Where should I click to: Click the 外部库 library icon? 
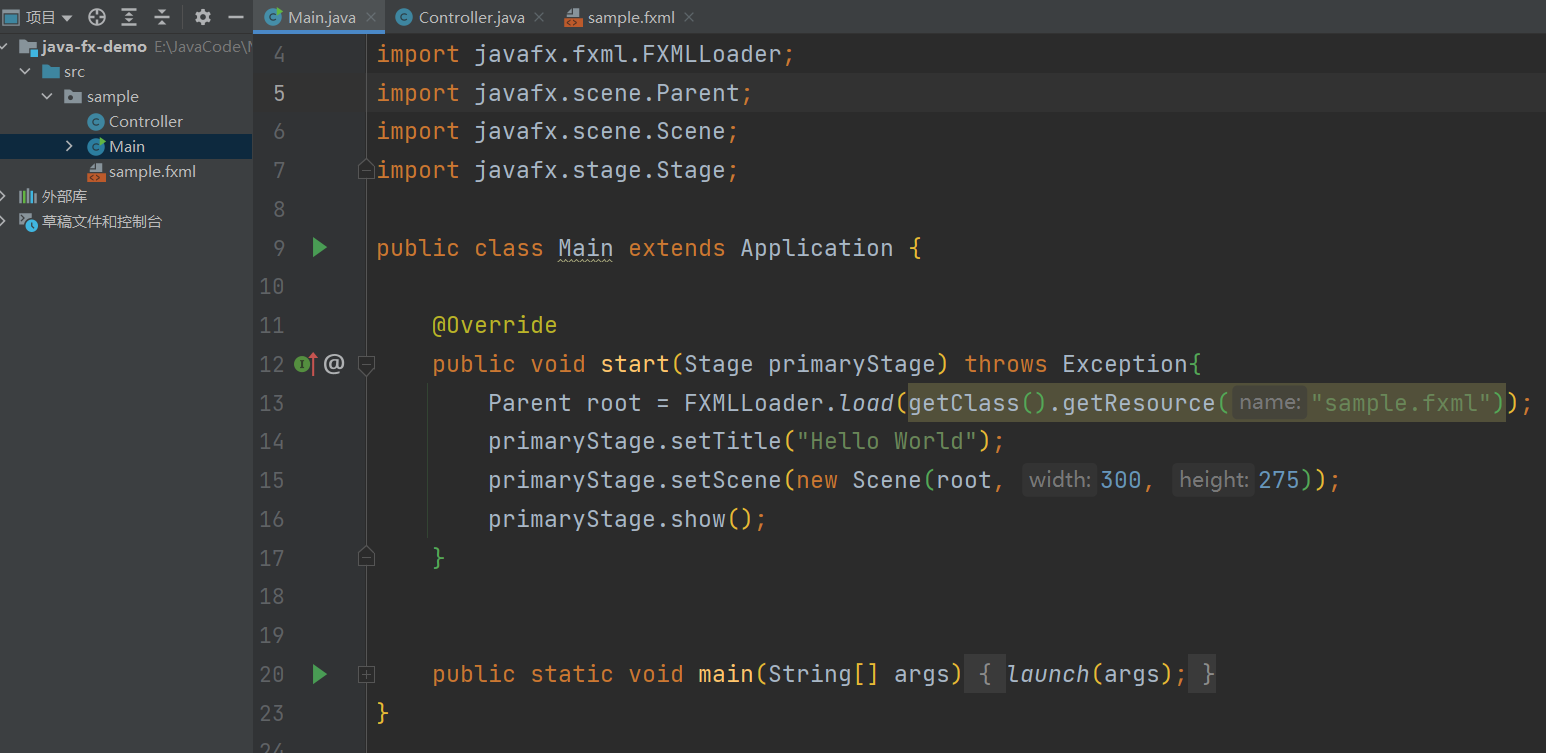(x=28, y=196)
